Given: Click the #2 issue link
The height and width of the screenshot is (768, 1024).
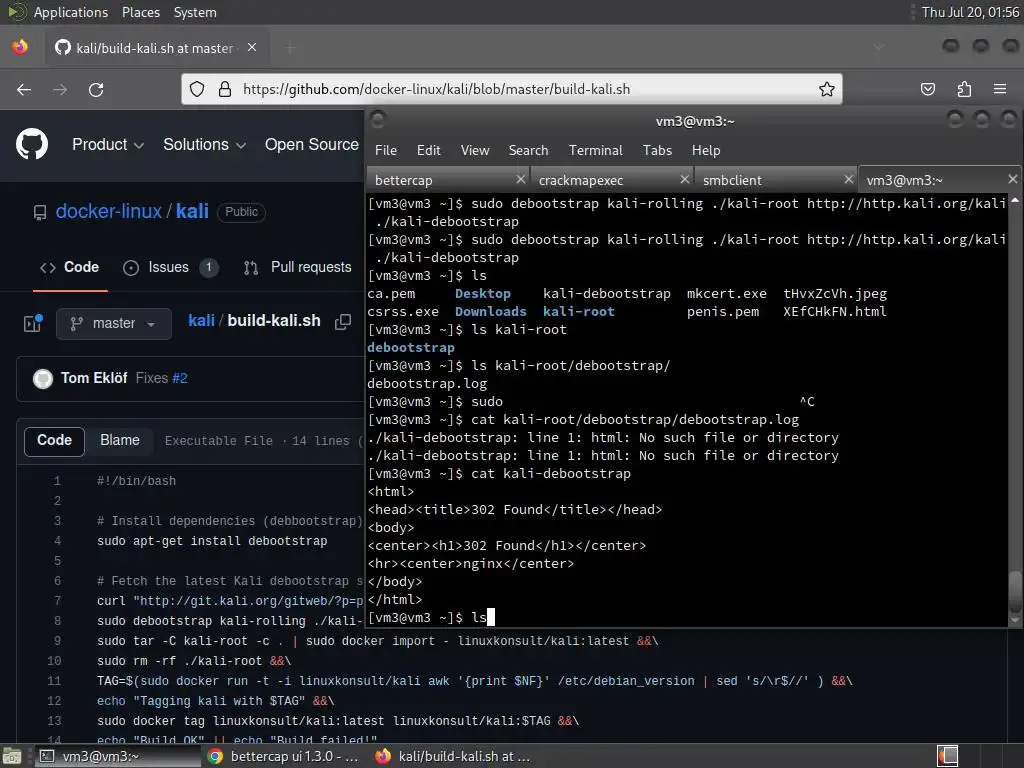Looking at the screenshot, I should (x=180, y=378).
